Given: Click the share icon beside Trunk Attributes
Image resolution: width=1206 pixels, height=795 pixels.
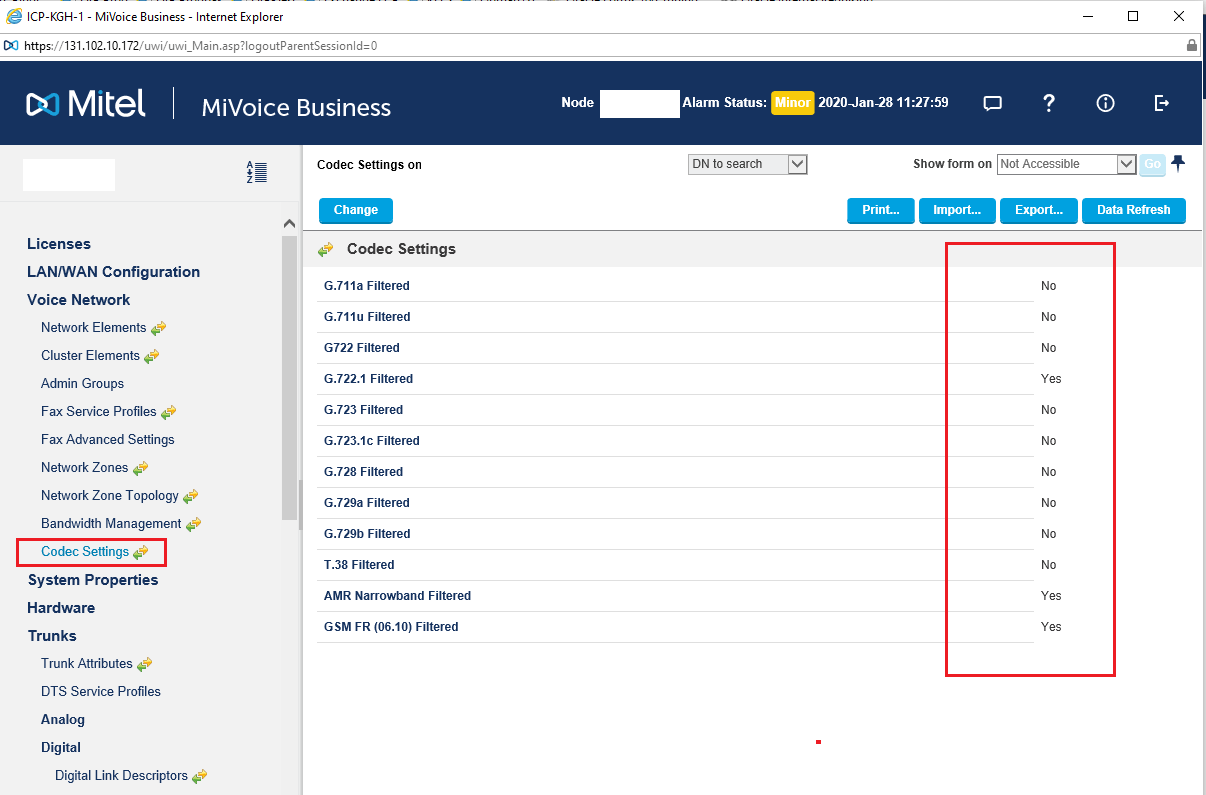Looking at the screenshot, I should point(144,664).
